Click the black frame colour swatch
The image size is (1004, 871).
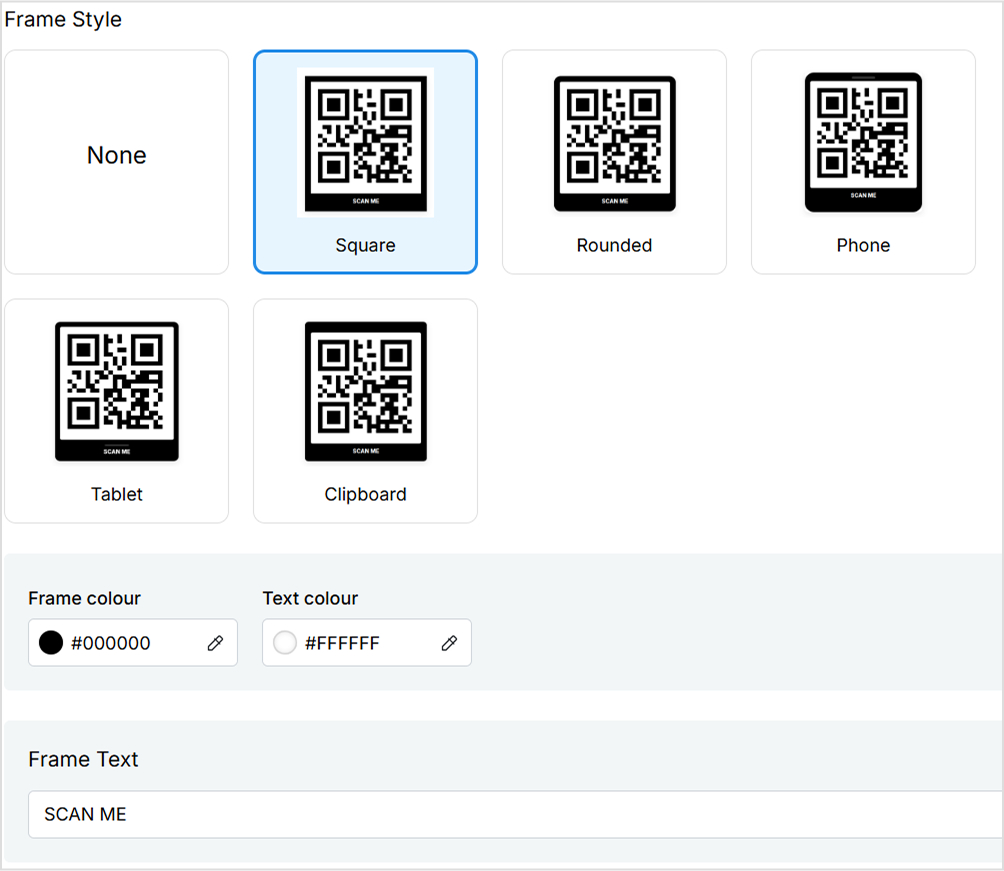(x=51, y=642)
